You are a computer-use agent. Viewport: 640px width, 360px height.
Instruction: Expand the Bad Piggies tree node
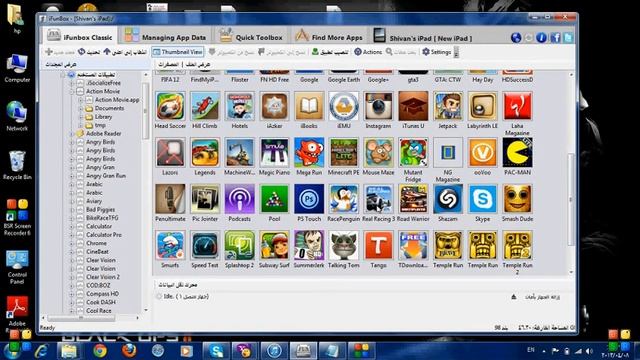pyautogui.click(x=72, y=209)
